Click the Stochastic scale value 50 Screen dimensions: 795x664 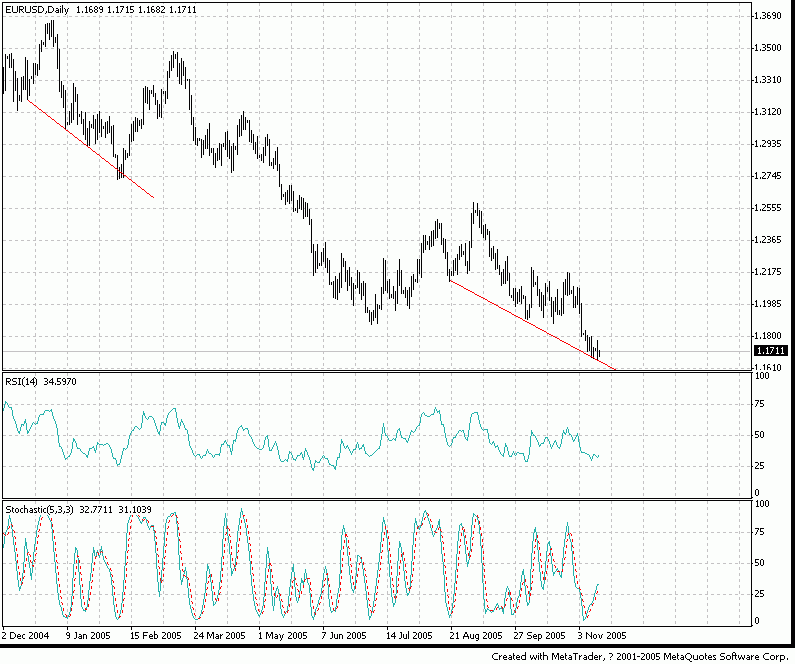point(760,563)
